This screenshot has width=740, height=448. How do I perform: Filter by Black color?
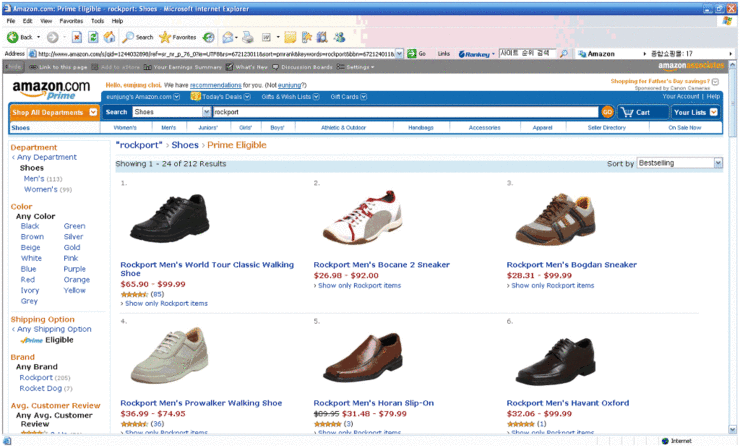pos(30,226)
